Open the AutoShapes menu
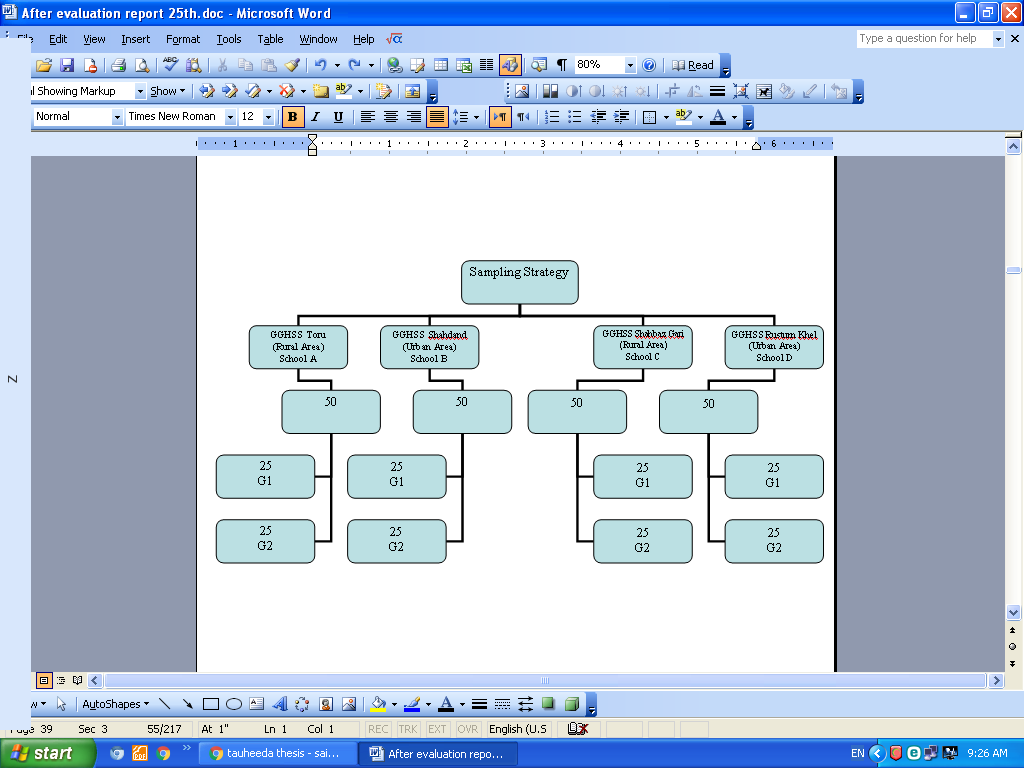 [x=116, y=704]
